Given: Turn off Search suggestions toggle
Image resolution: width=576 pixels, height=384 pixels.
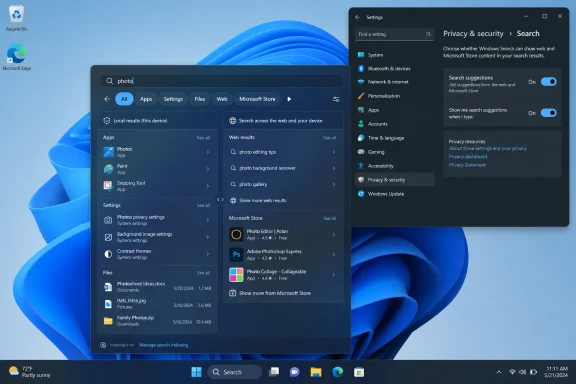Looking at the screenshot, I should tap(548, 82).
